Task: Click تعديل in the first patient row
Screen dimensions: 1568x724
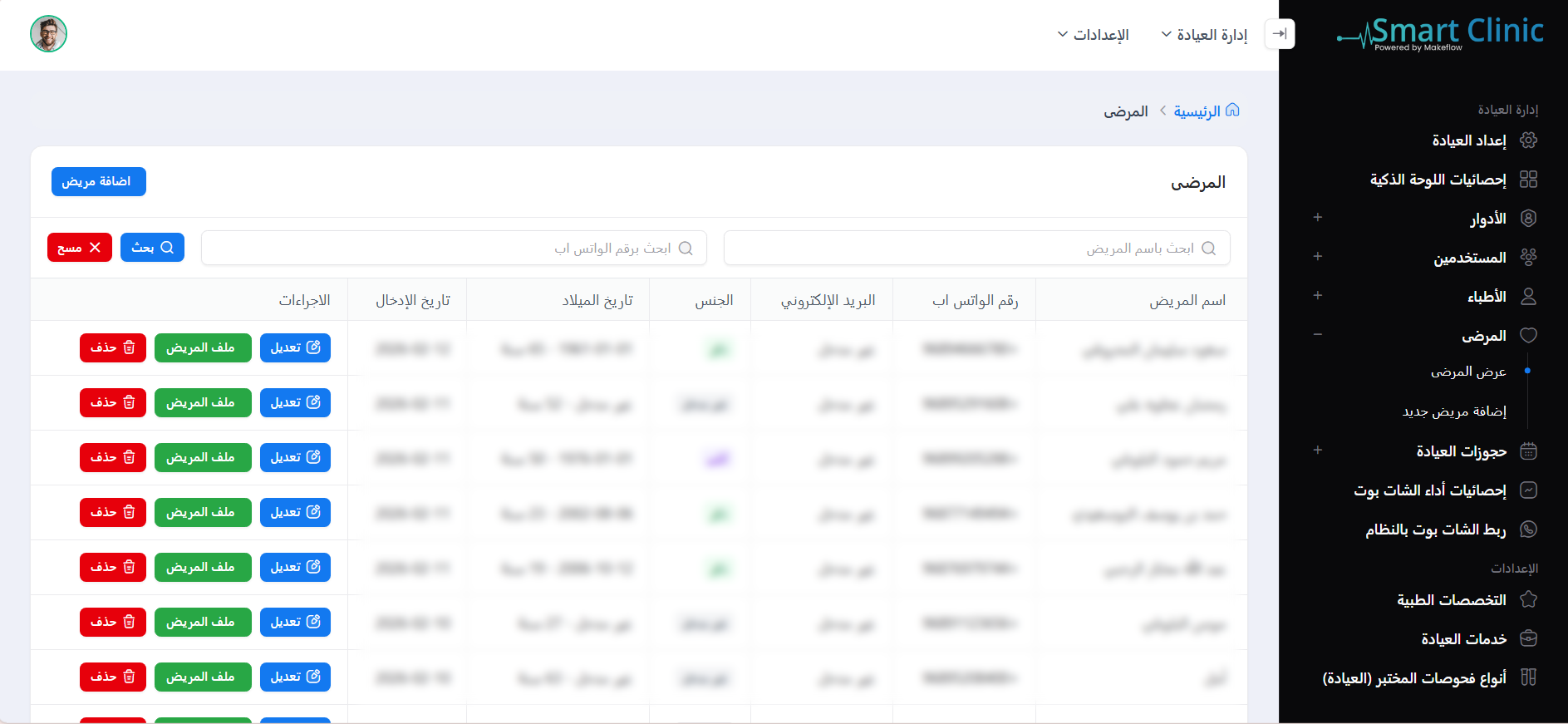Action: [295, 348]
